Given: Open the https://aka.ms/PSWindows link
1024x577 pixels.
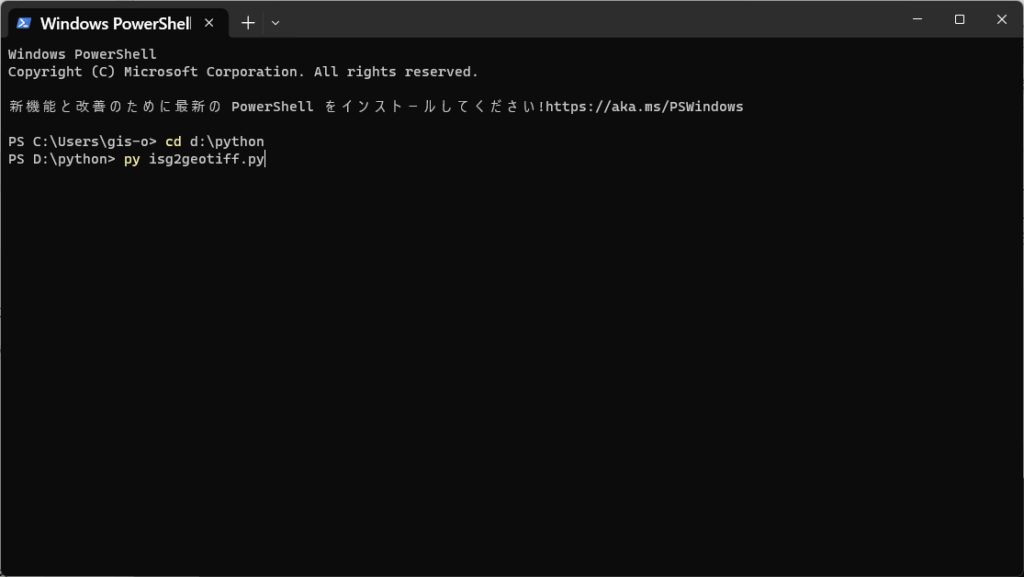Looking at the screenshot, I should click(645, 106).
